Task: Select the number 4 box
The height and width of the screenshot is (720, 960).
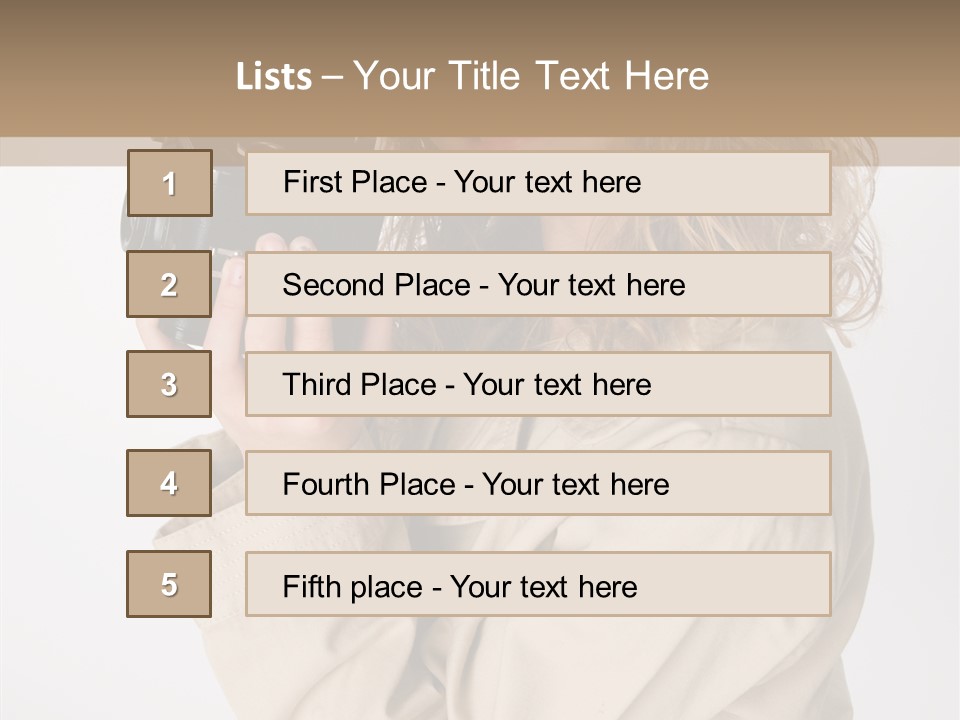Action: point(169,483)
